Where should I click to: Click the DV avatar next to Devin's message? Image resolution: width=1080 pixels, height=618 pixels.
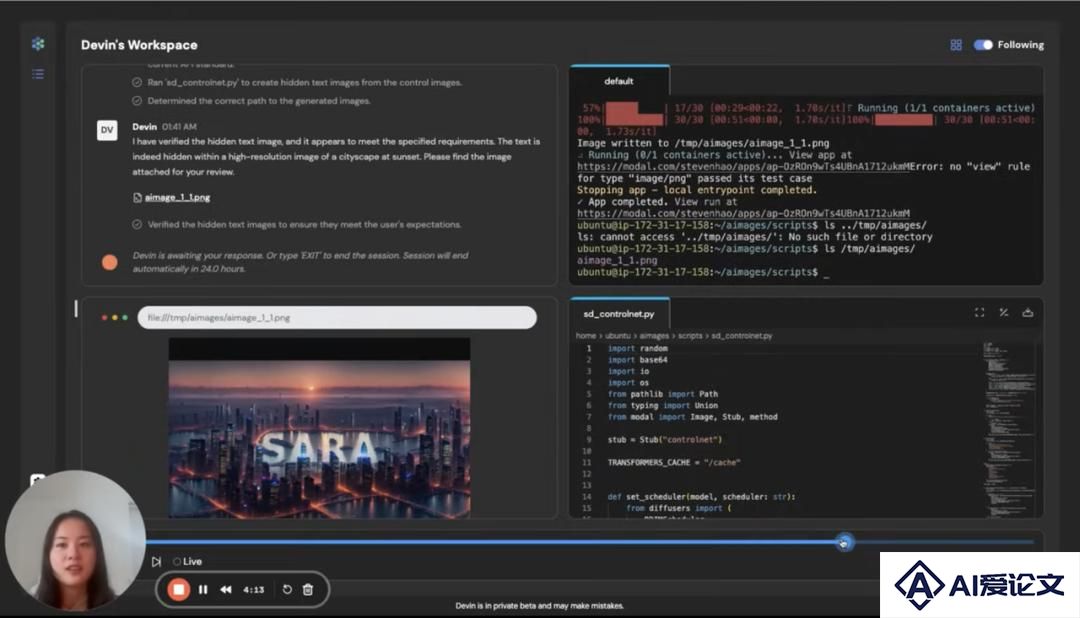pos(107,130)
